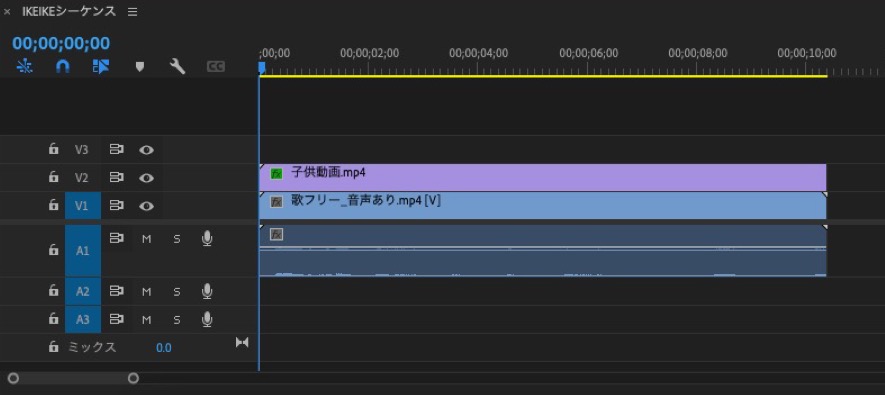The width and height of the screenshot is (885, 395).
Task: Click the ミックス volume value 0.0
Action: click(164, 348)
